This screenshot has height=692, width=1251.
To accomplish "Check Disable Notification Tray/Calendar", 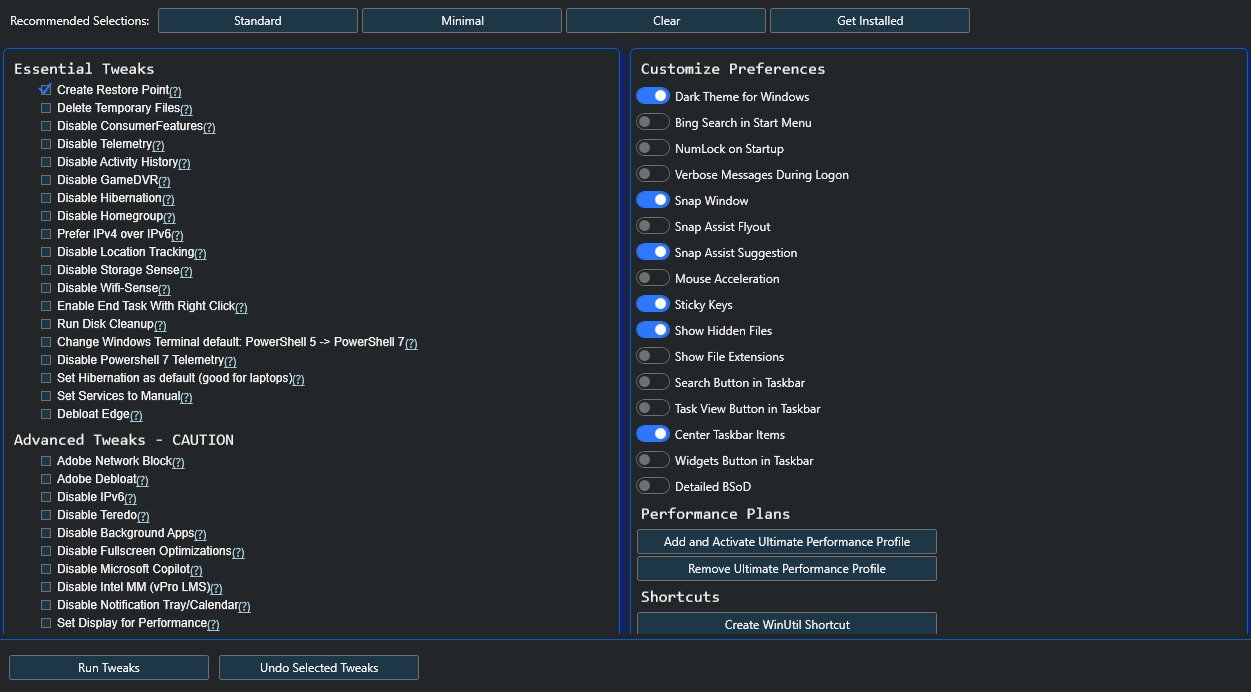I will pos(46,605).
